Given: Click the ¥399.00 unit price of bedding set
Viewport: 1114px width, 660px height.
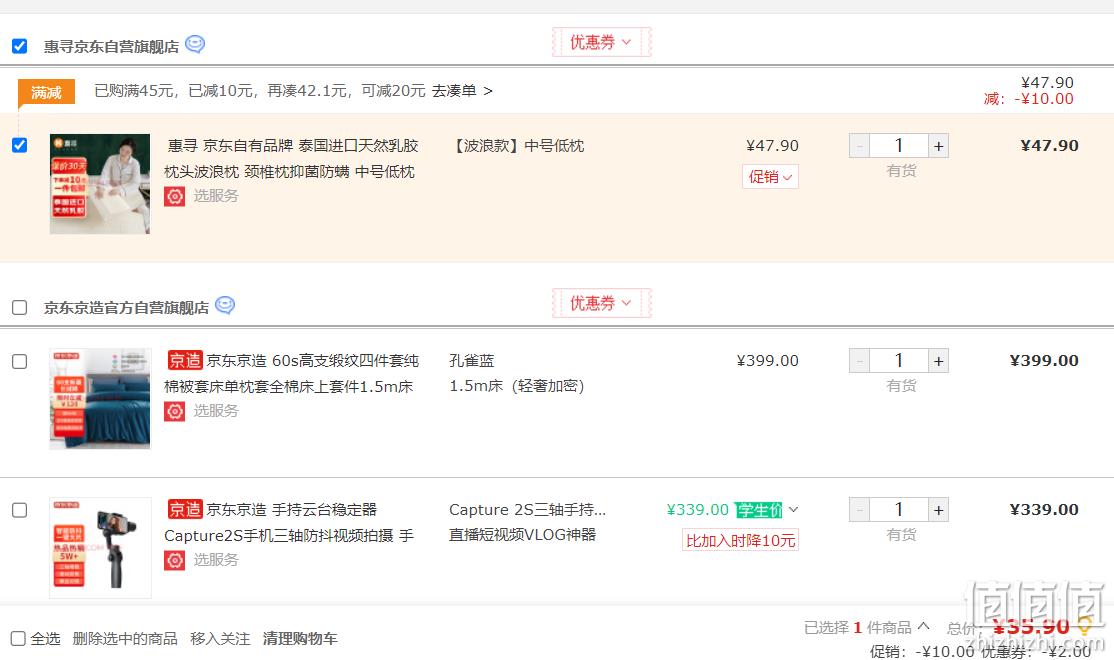Looking at the screenshot, I should [767, 361].
